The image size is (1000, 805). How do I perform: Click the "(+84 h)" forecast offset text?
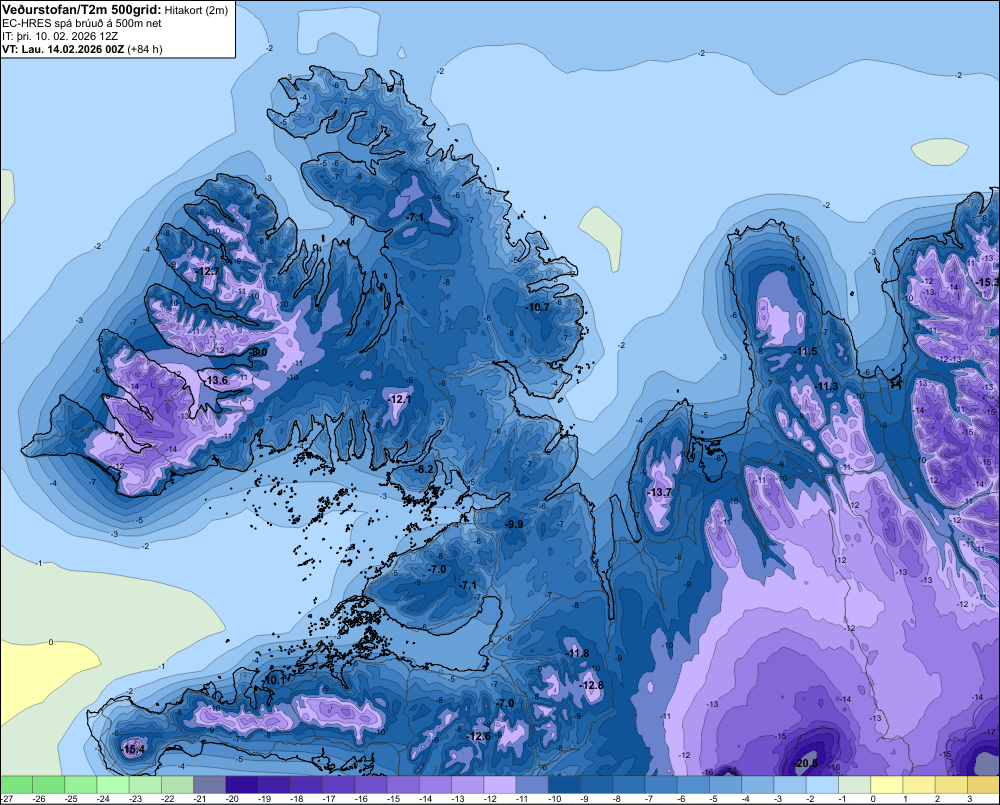[145, 49]
